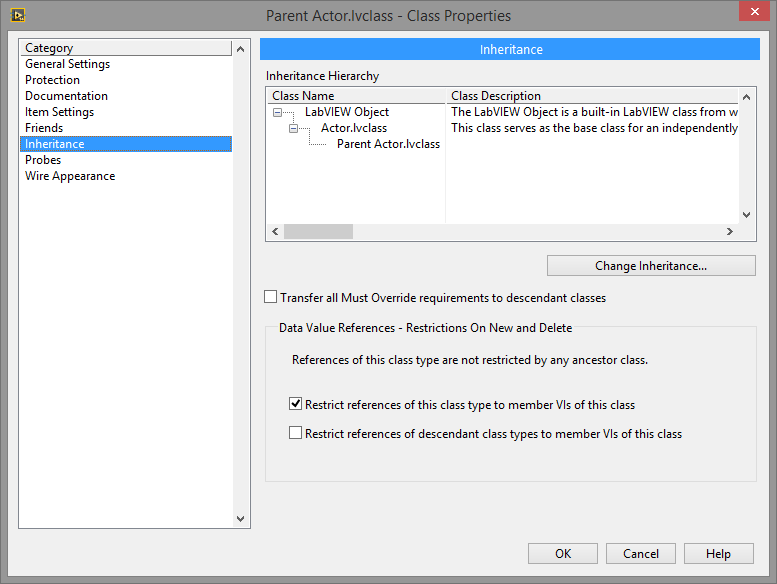Click the Cancel button
This screenshot has width=777, height=584.
tap(641, 553)
